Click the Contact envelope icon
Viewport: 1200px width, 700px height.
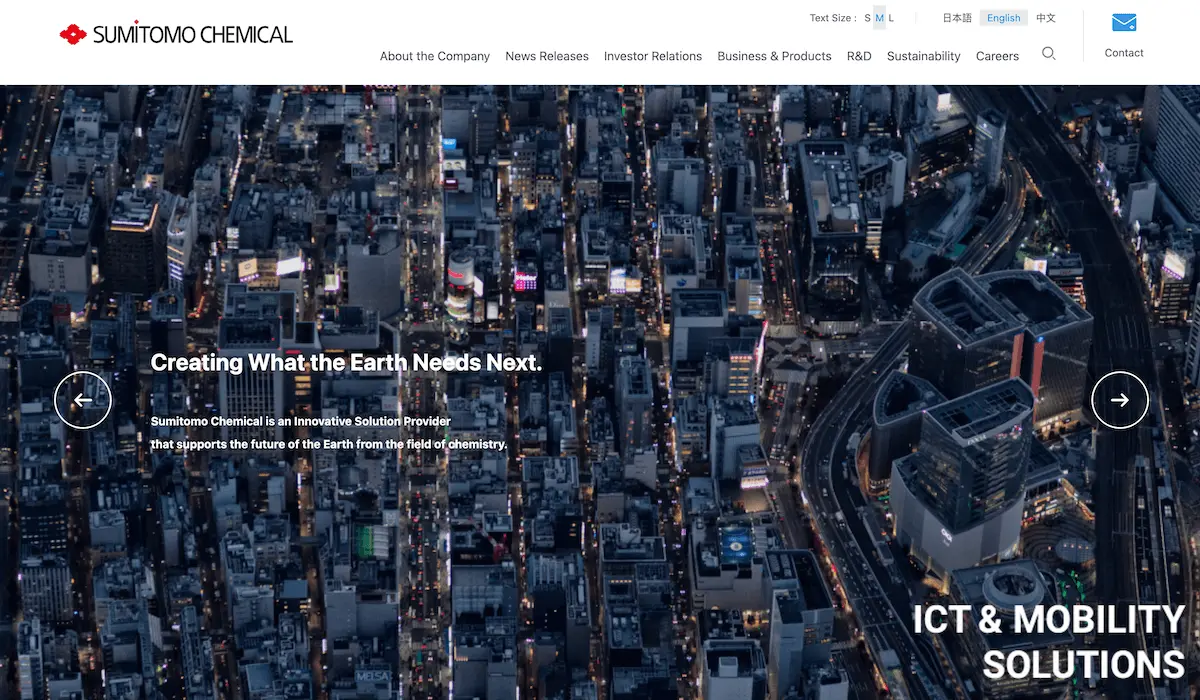pos(1124,23)
